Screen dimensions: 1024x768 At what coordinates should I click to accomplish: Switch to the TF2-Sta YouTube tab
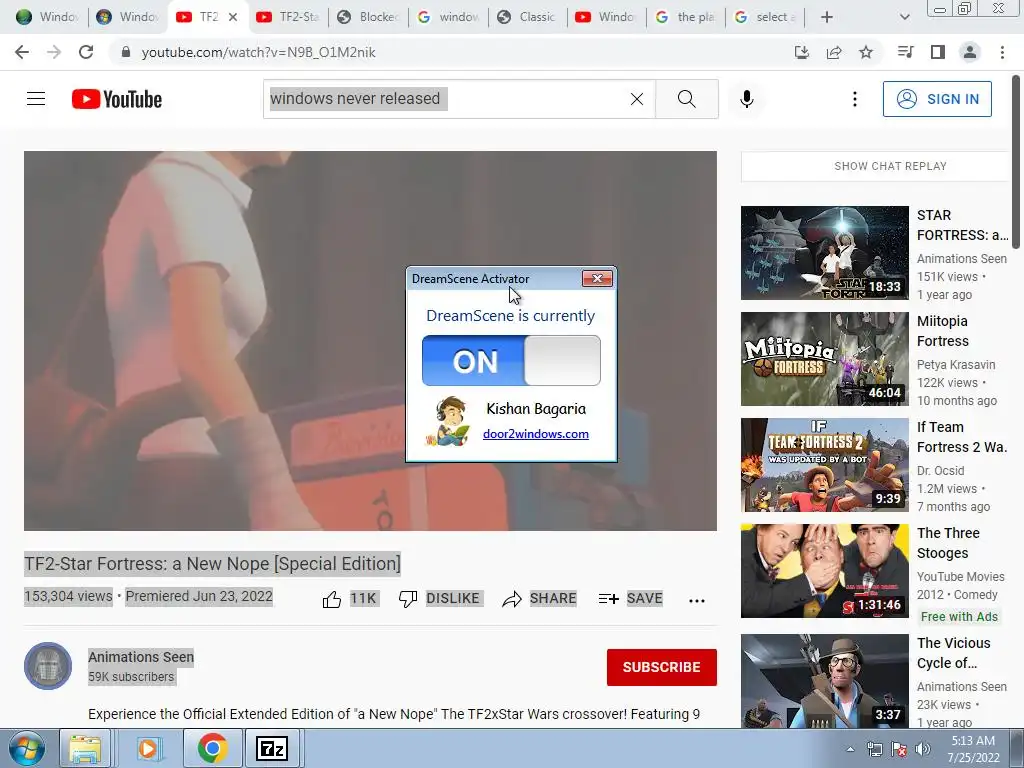pyautogui.click(x=289, y=17)
